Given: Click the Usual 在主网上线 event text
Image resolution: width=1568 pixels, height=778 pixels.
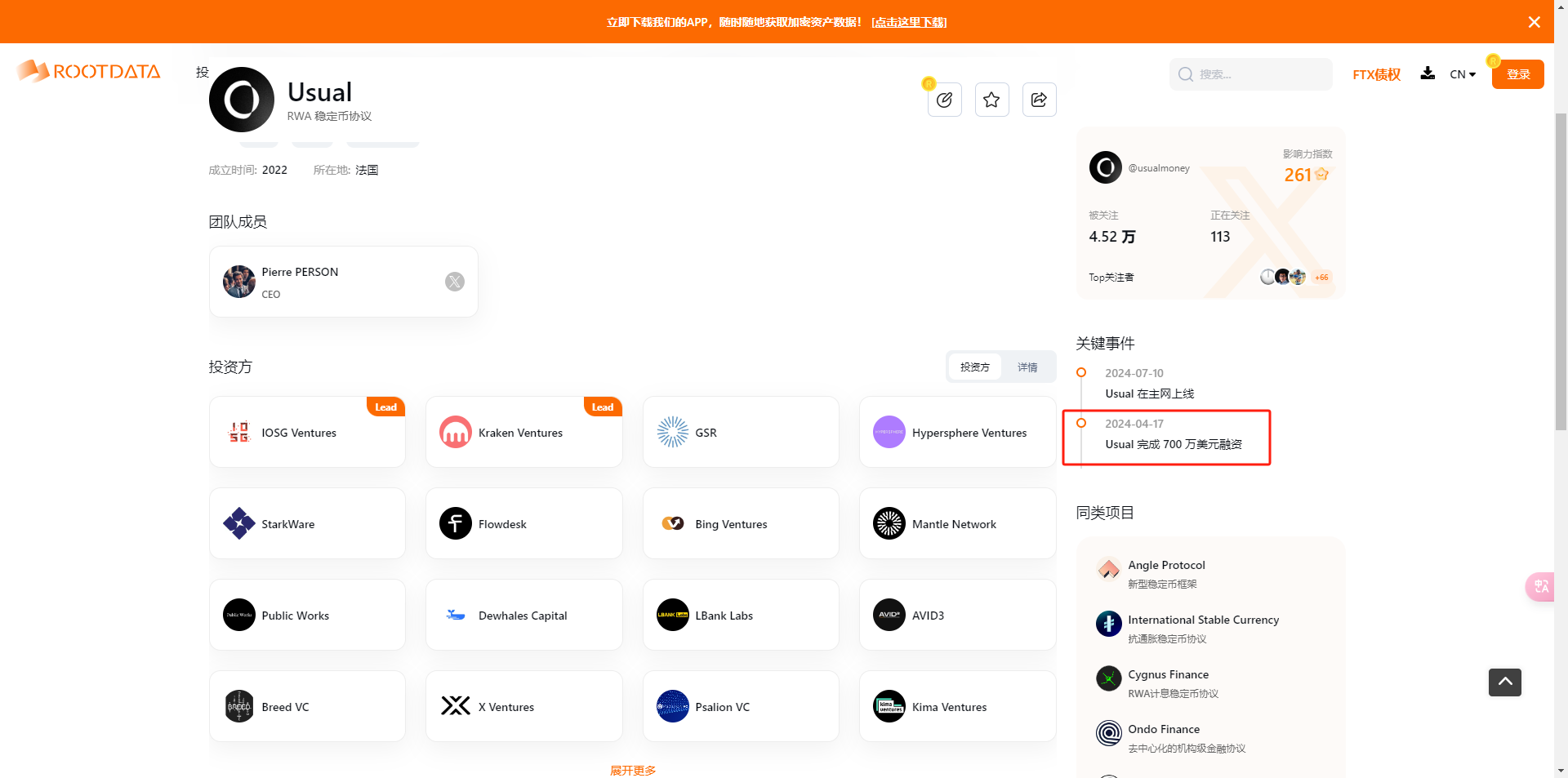Looking at the screenshot, I should (1149, 393).
